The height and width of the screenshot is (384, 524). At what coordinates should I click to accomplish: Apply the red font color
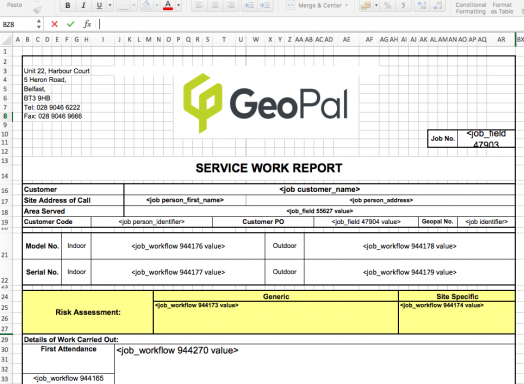tap(168, 5)
